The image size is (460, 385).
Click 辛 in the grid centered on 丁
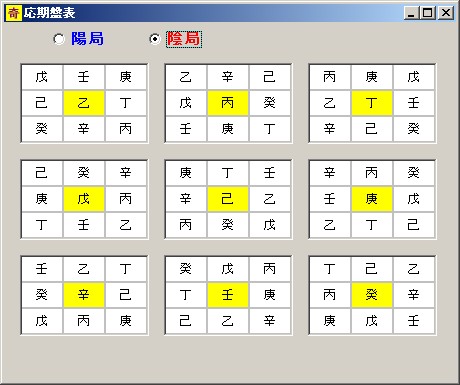[330, 129]
